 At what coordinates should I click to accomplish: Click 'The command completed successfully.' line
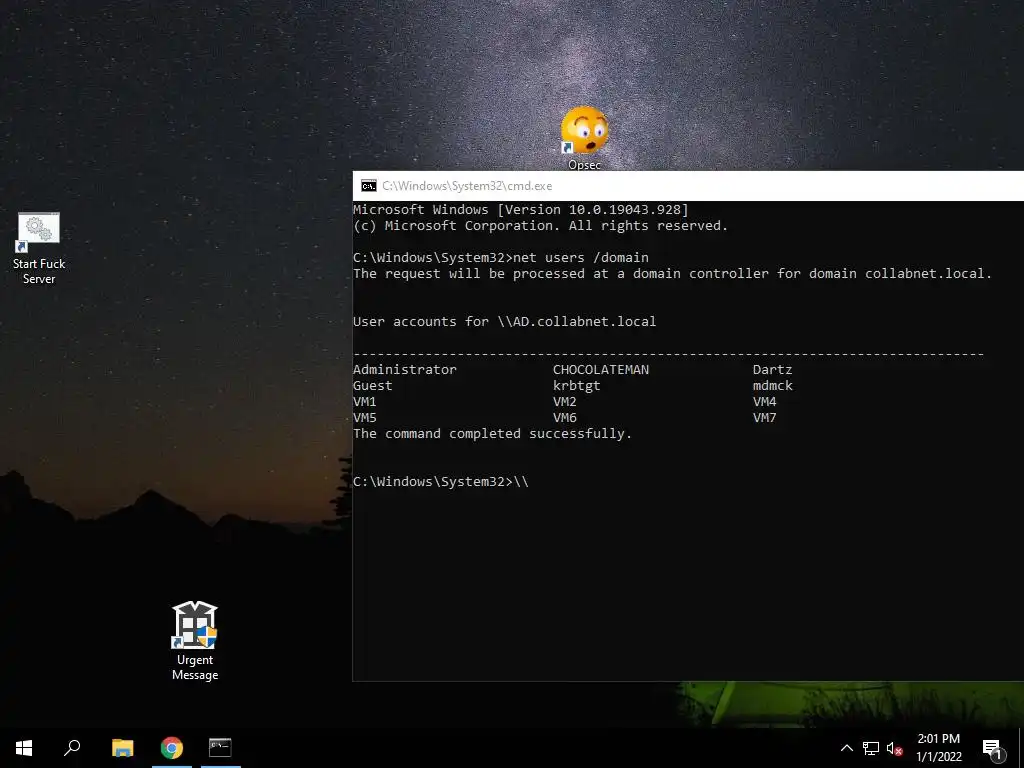pyautogui.click(x=492, y=434)
